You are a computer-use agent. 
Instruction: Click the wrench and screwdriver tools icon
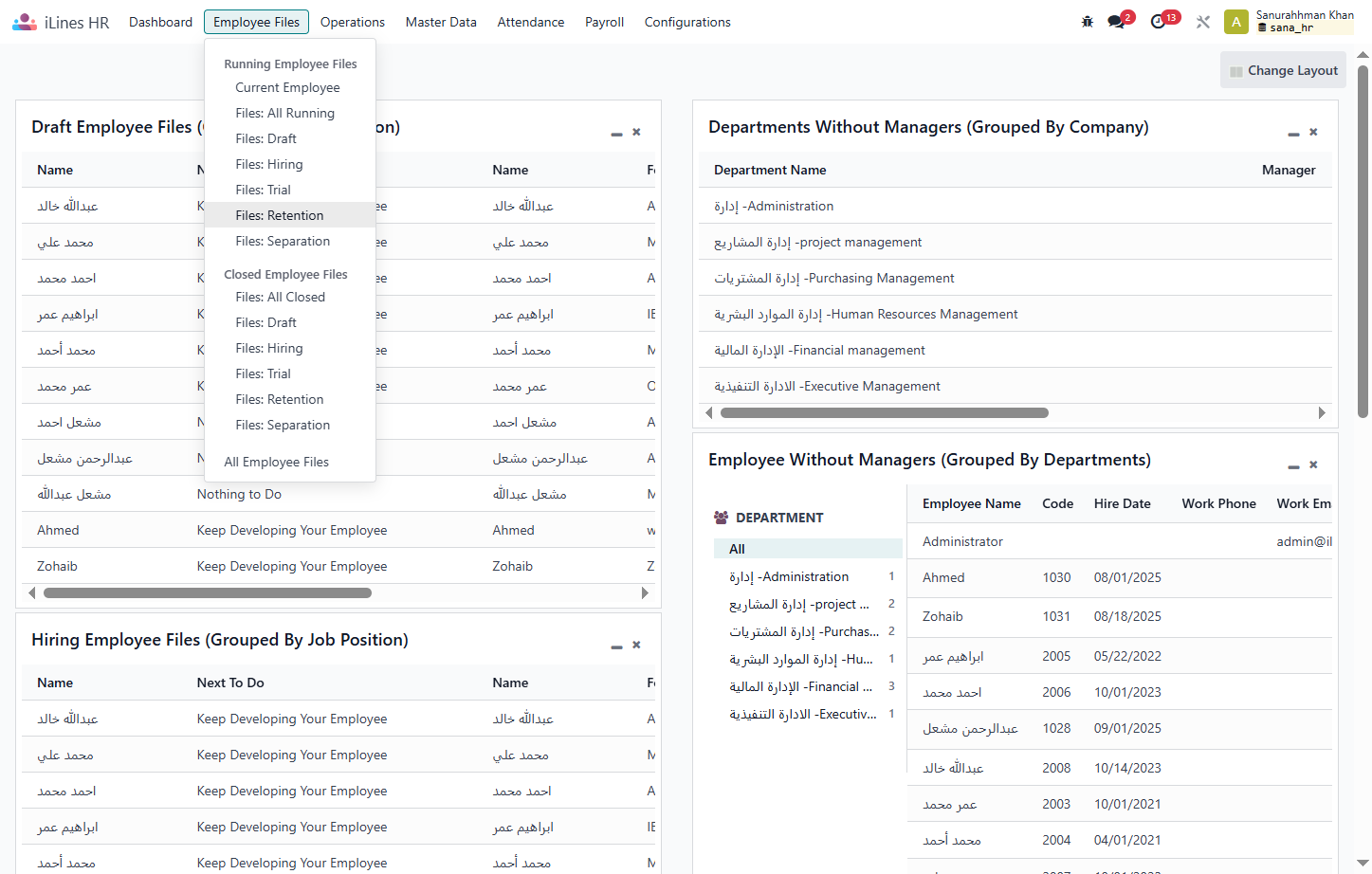[1203, 22]
